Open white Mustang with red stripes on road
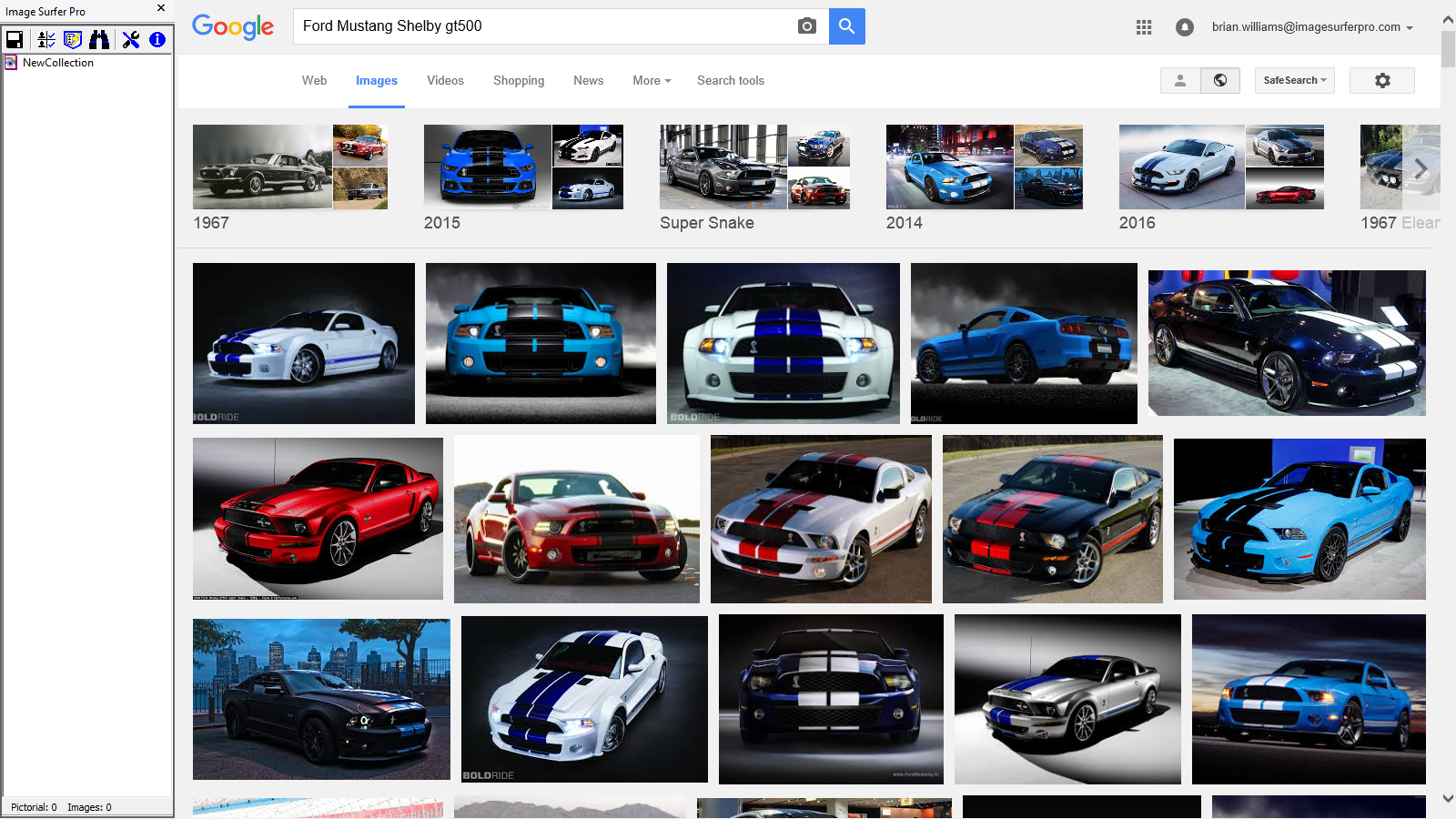Screen dimensions: 1456x819 [x=821, y=519]
